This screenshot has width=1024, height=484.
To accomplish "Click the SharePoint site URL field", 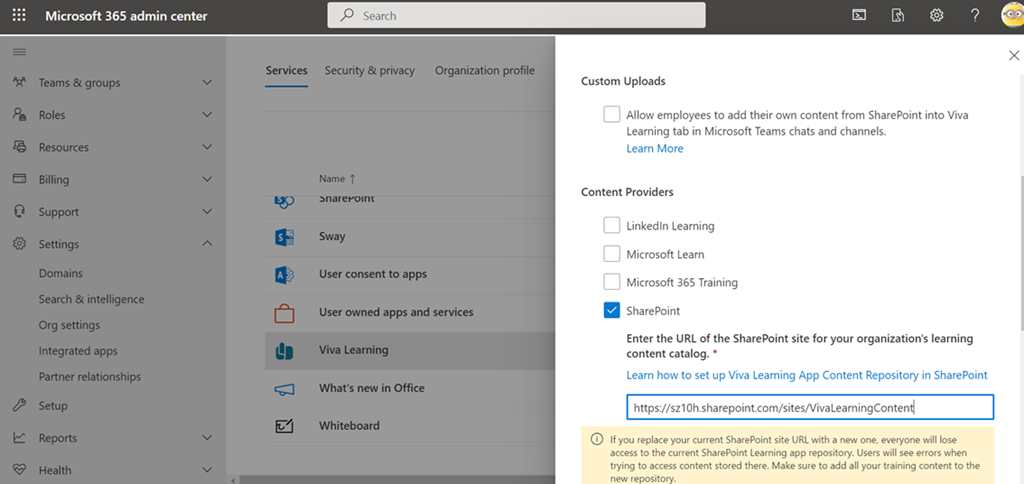I will pos(809,407).
